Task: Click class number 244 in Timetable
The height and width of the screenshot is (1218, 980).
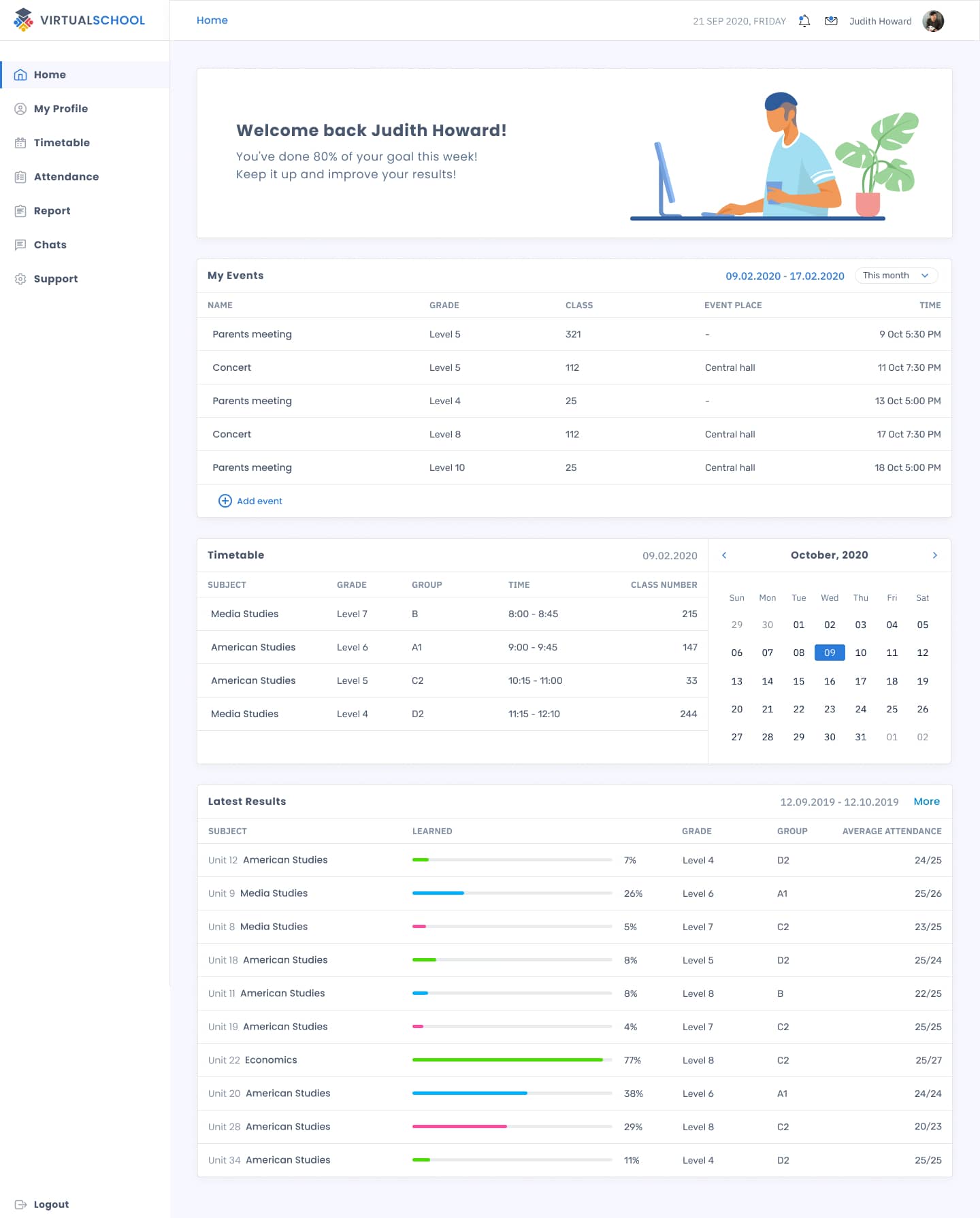Action: tap(688, 714)
